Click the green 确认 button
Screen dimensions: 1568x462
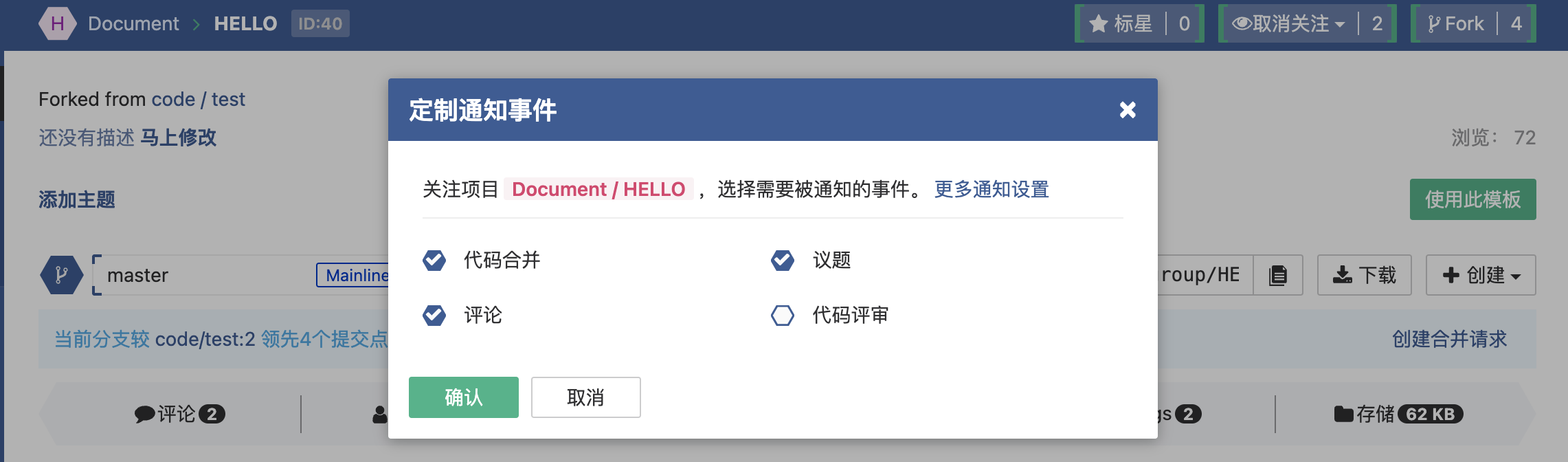pyautogui.click(x=464, y=397)
